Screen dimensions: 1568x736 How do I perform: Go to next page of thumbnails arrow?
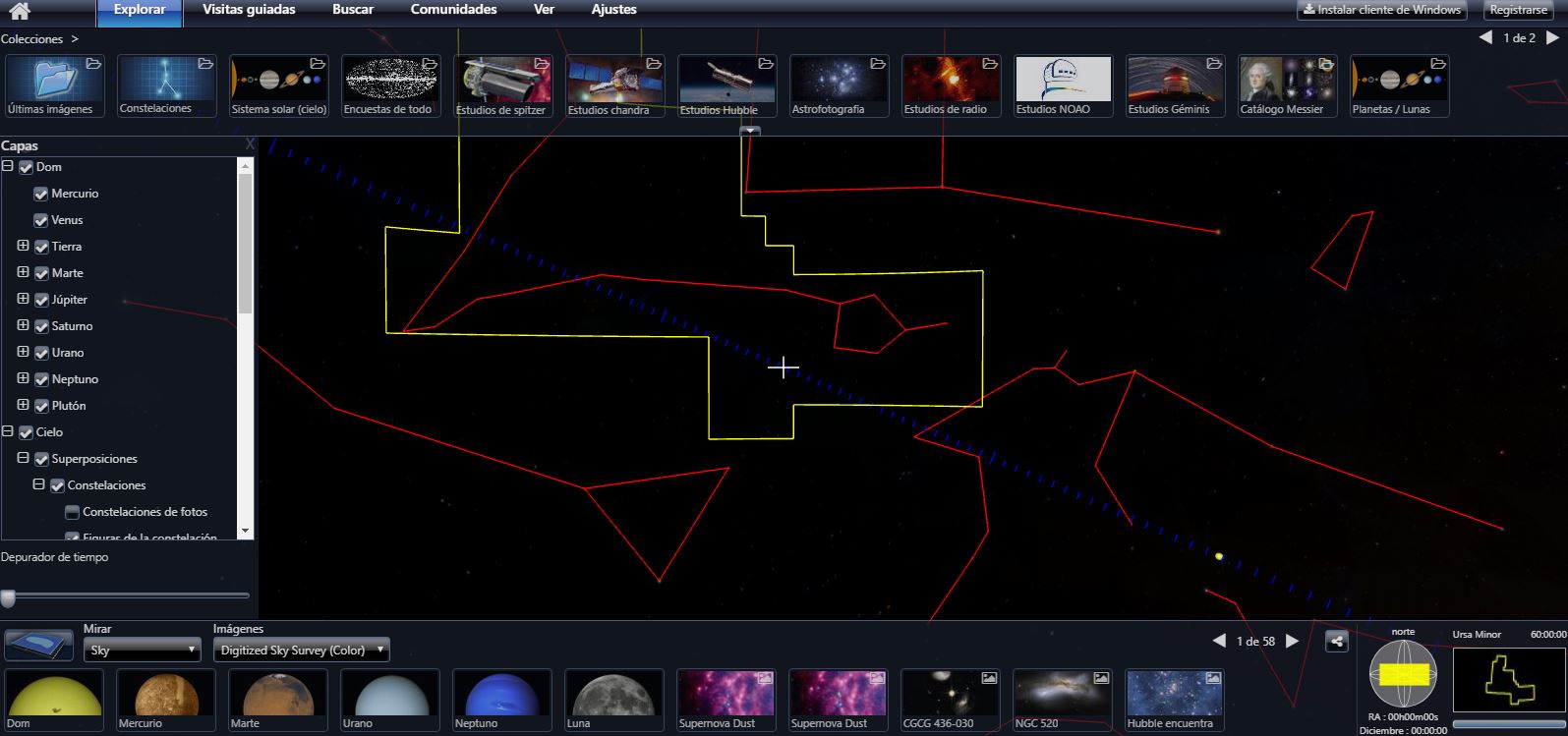(x=1293, y=641)
